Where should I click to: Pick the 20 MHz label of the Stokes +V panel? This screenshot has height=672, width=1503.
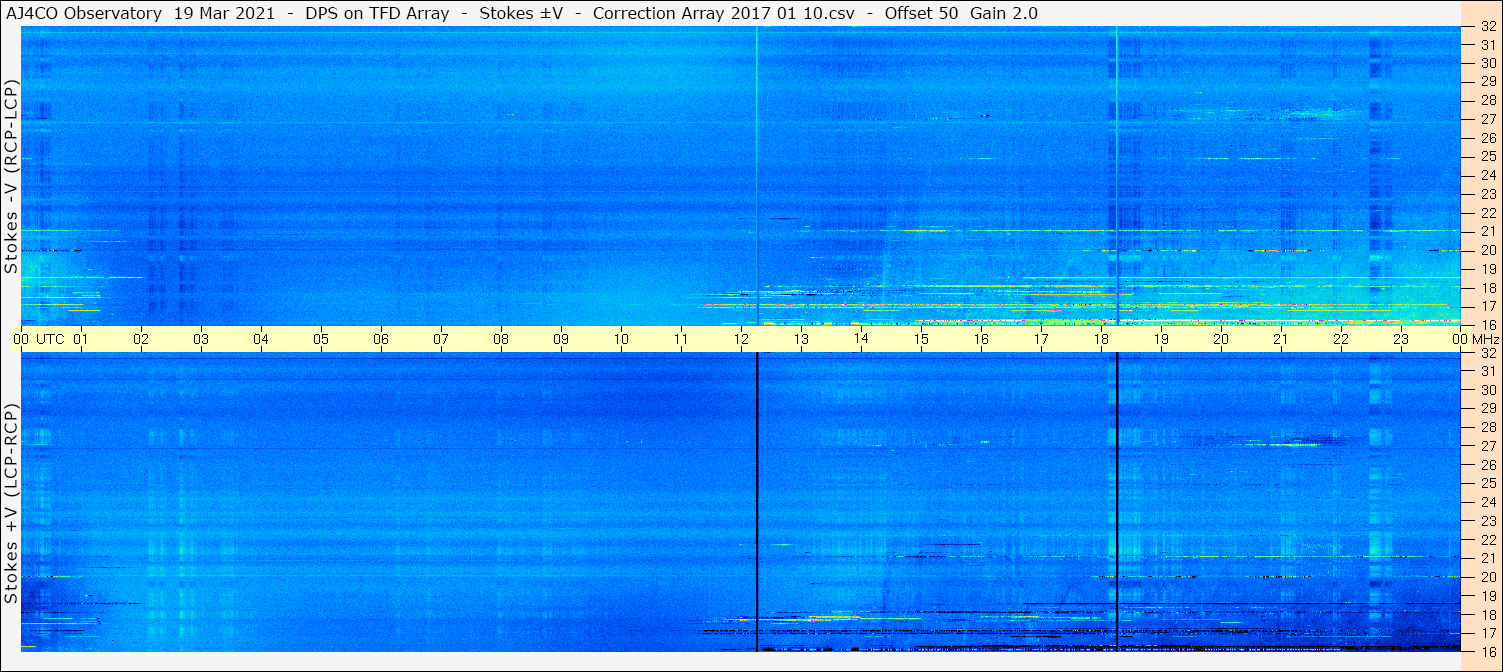(x=1487, y=577)
